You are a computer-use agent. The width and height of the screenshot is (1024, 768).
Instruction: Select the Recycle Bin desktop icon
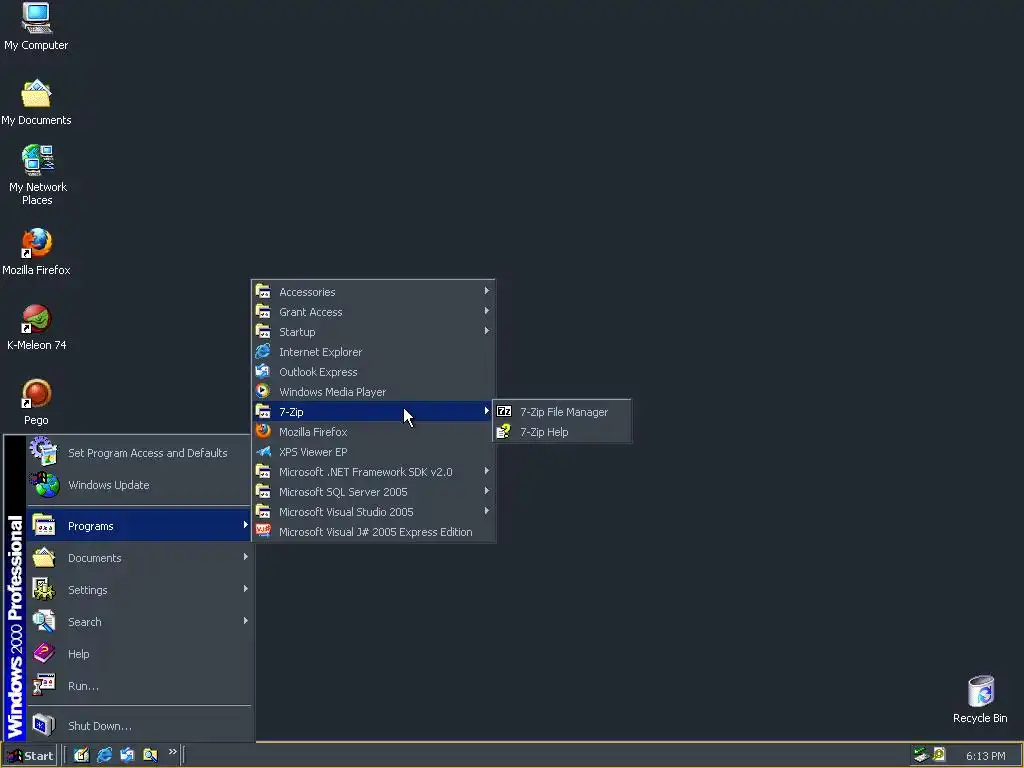pyautogui.click(x=980, y=699)
